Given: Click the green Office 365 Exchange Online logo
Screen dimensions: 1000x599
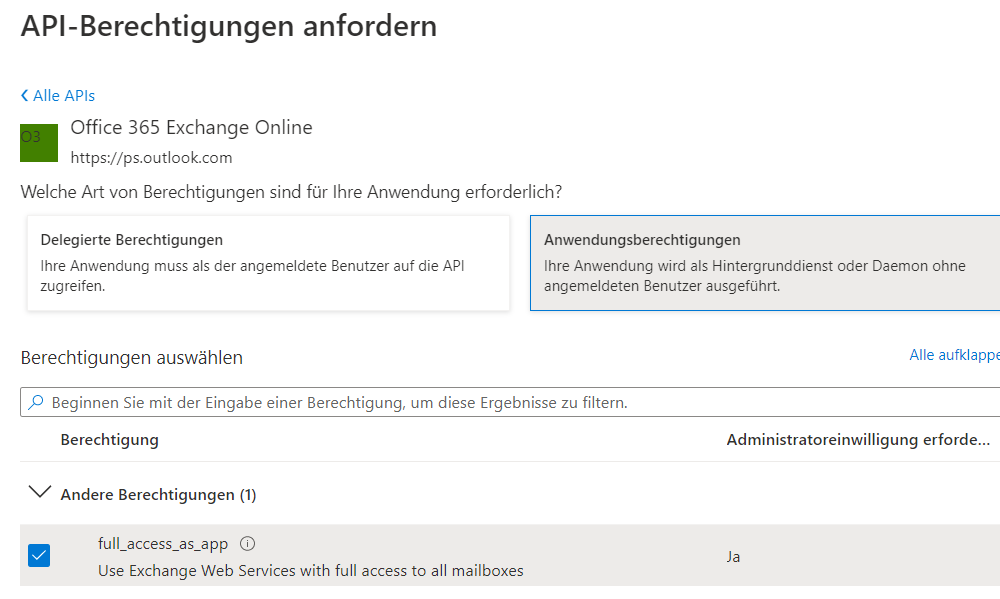Looking at the screenshot, I should (39, 143).
